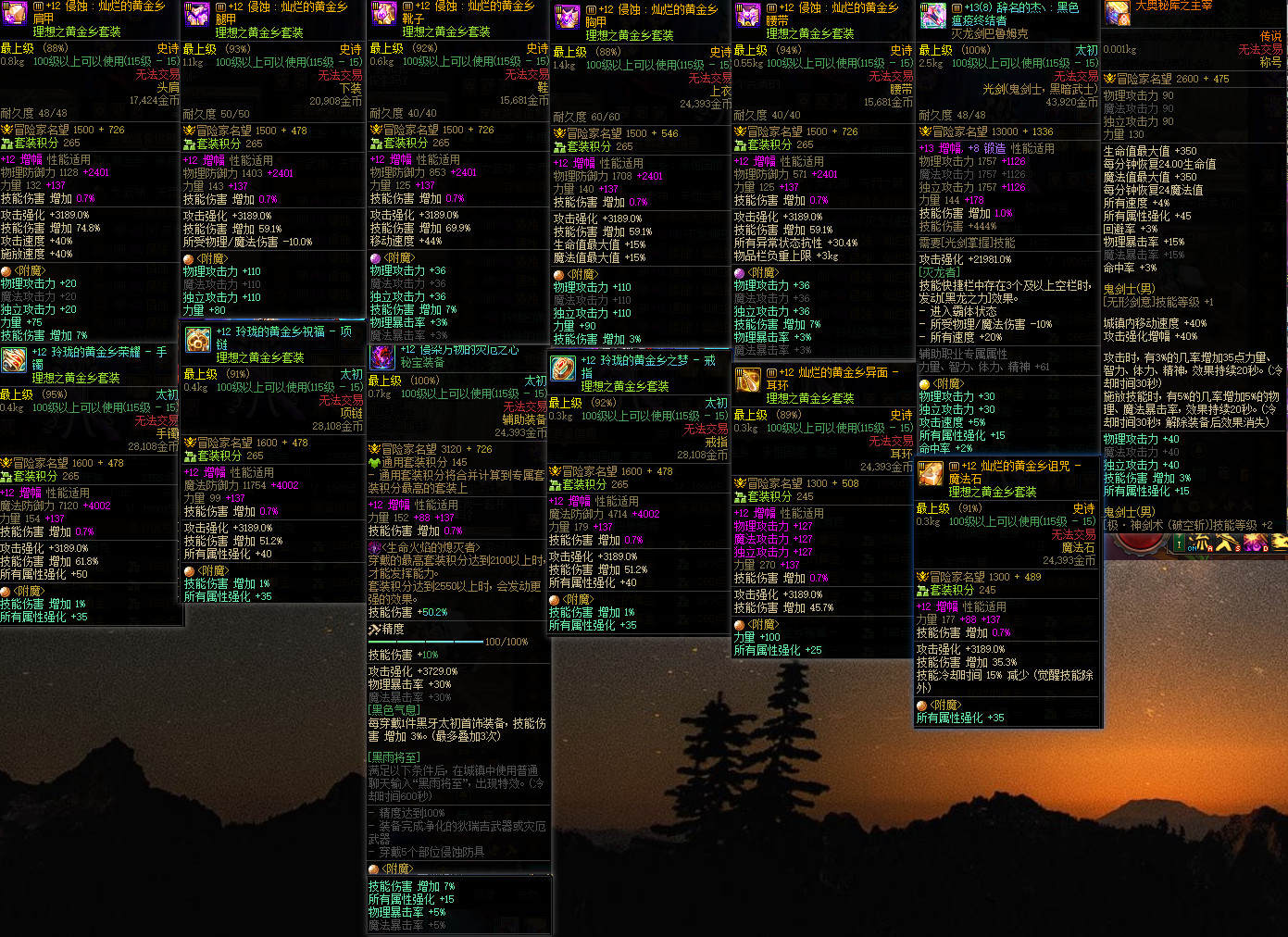Click the "攻击强化 +21981.0%" text
Image resolution: width=1288 pixels, height=937 pixels.
(966, 260)
